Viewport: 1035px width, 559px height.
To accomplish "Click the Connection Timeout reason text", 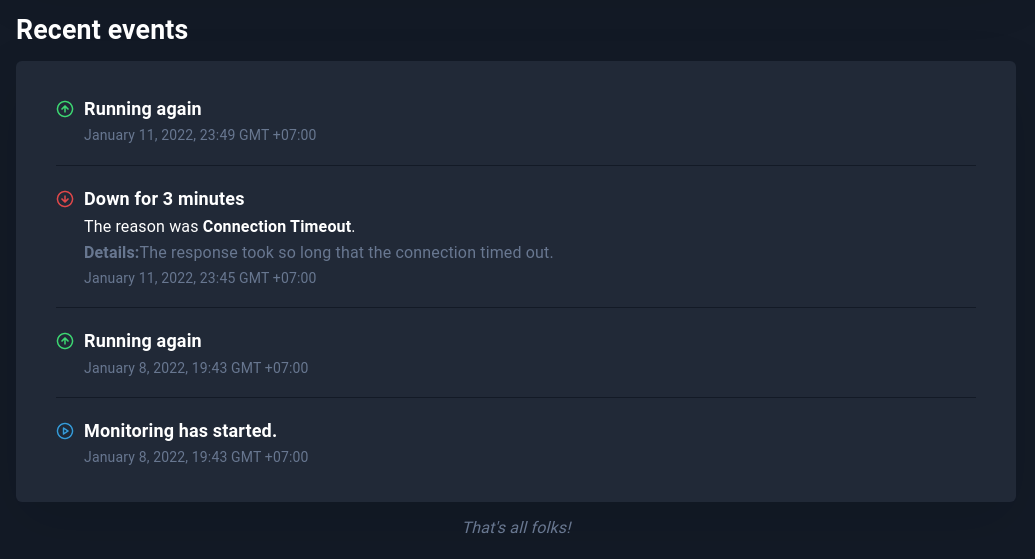I will coord(277,226).
